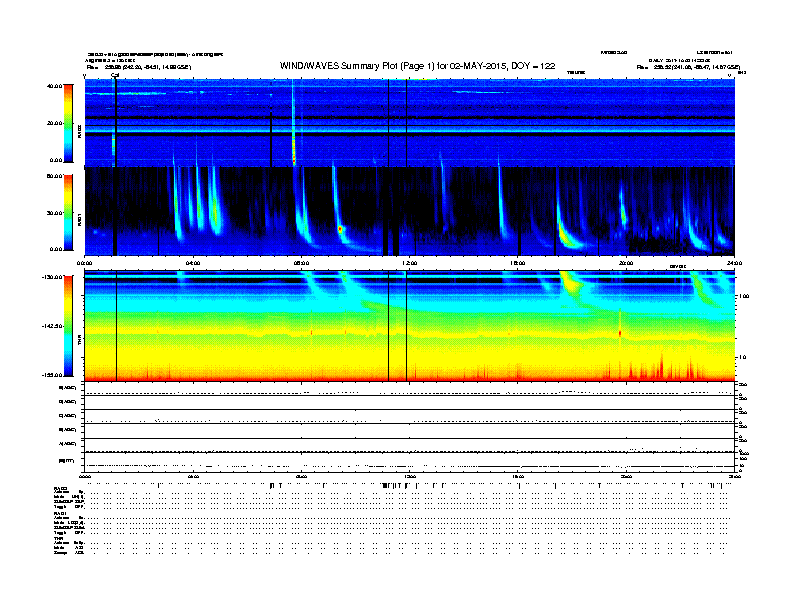The image size is (792, 612).
Task: Click the 12:00 tick below RAD1 spectrogram
Action: click(x=409, y=263)
